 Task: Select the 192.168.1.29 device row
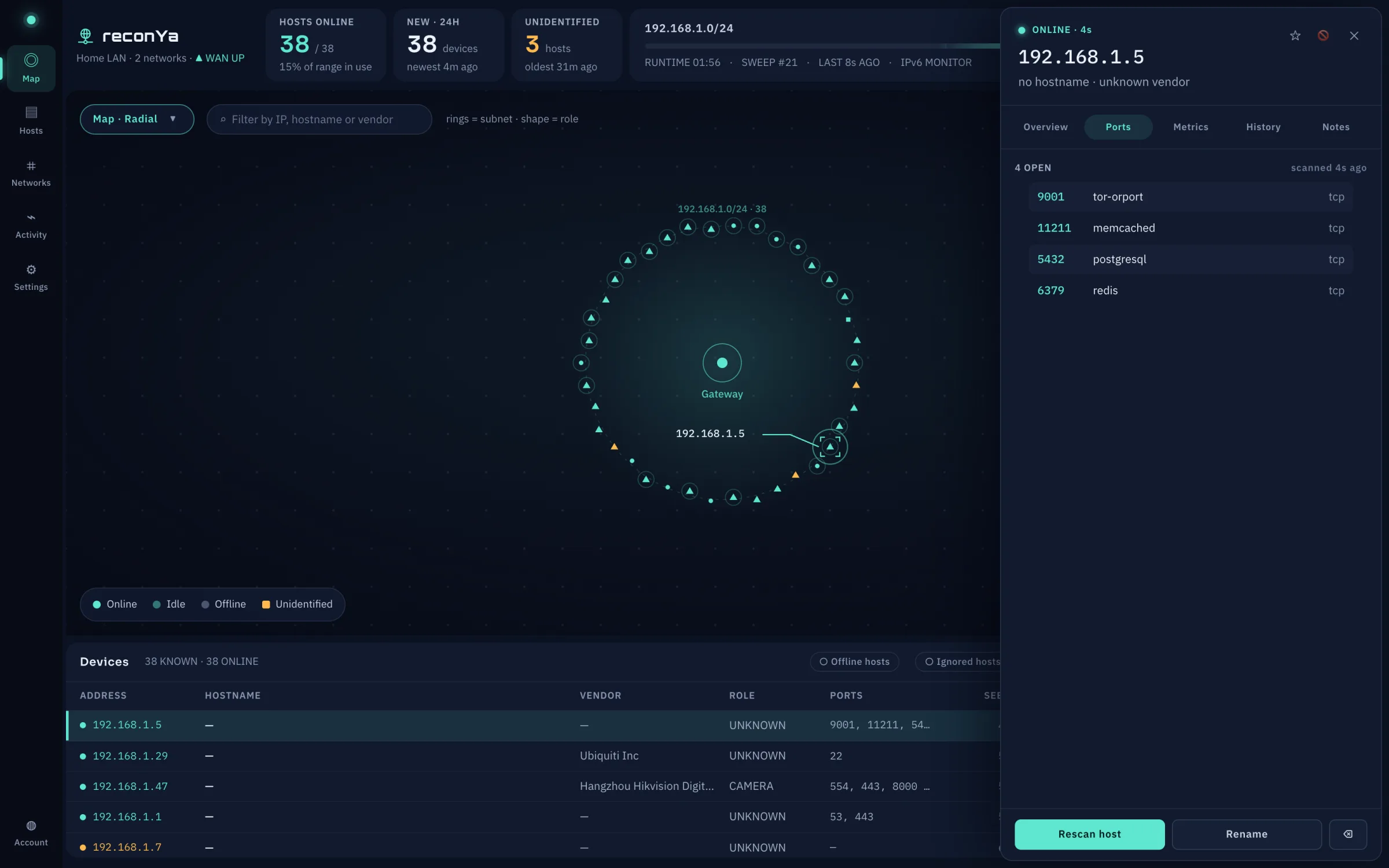(x=533, y=756)
